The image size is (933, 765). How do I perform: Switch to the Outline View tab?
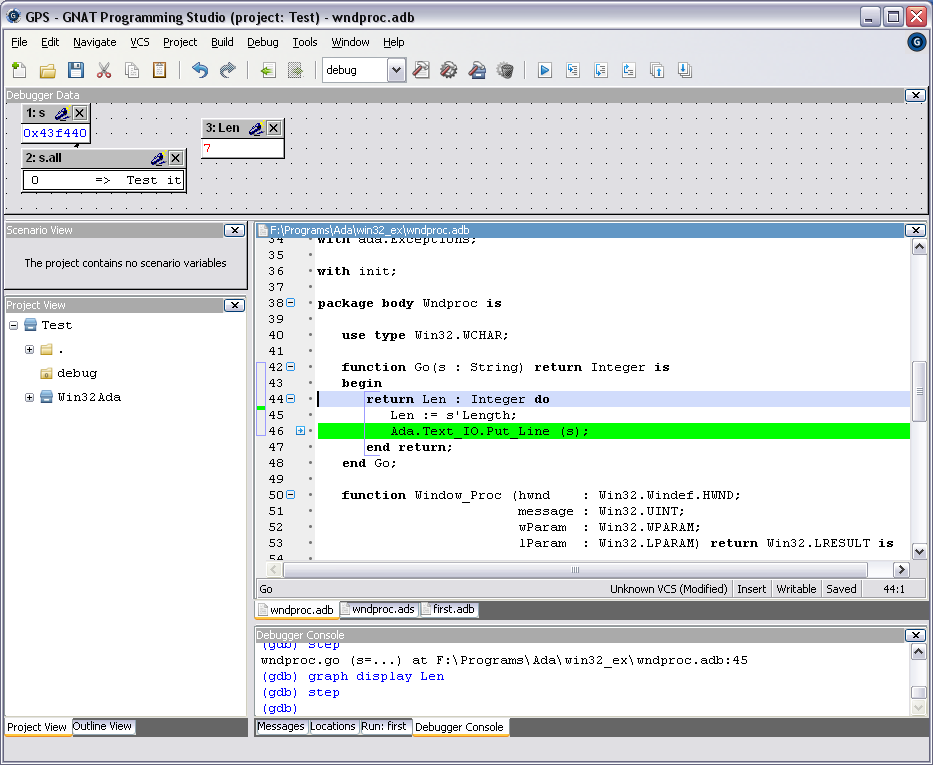click(x=102, y=727)
